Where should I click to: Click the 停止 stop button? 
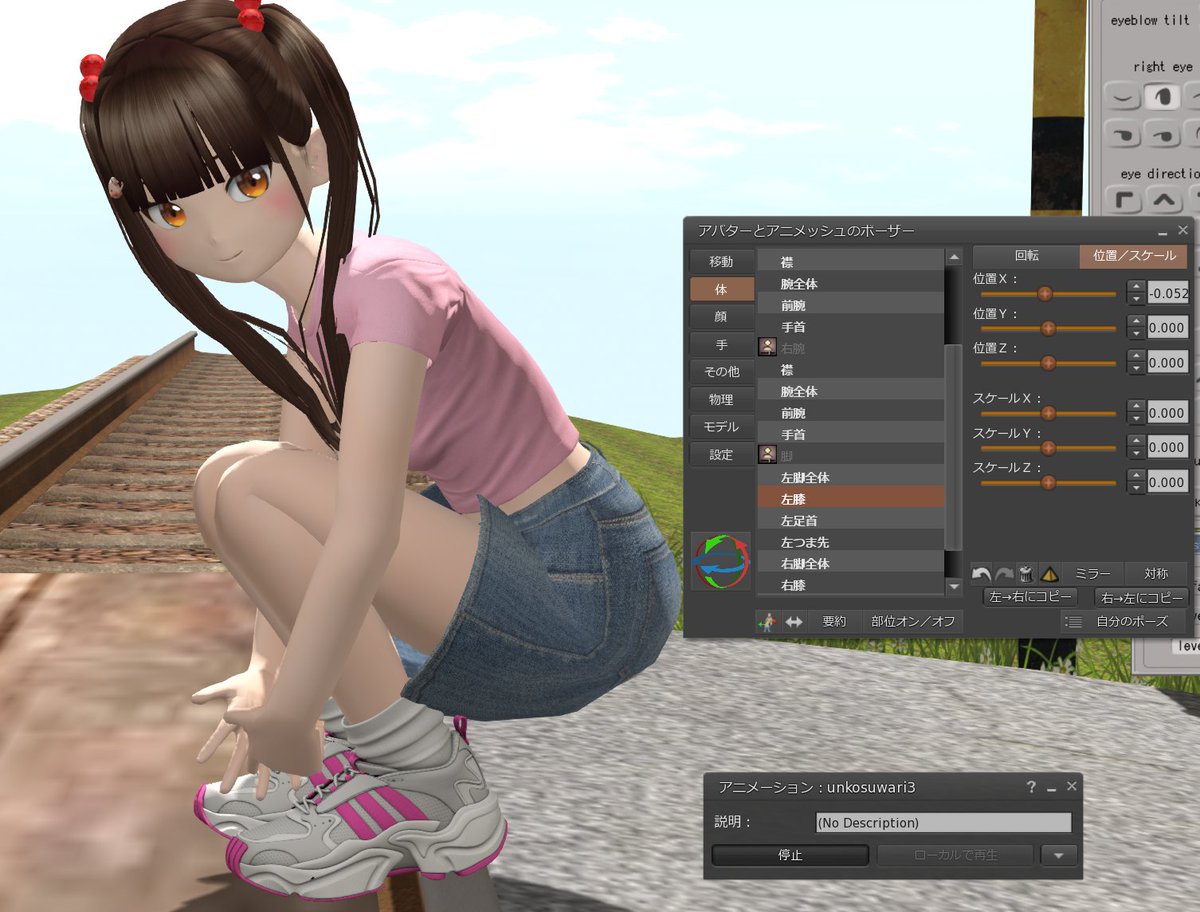pyautogui.click(x=790, y=856)
